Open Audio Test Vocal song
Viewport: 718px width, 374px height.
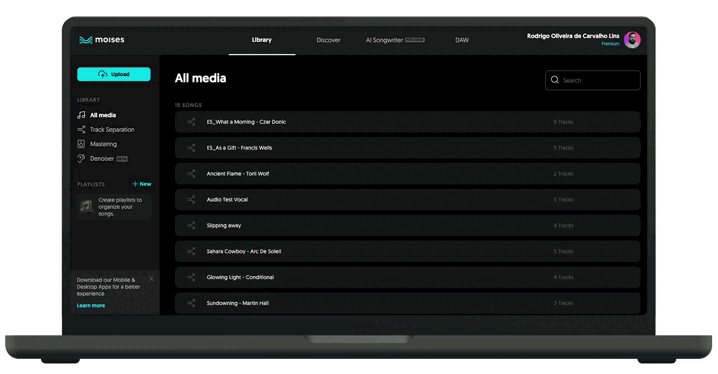click(407, 200)
